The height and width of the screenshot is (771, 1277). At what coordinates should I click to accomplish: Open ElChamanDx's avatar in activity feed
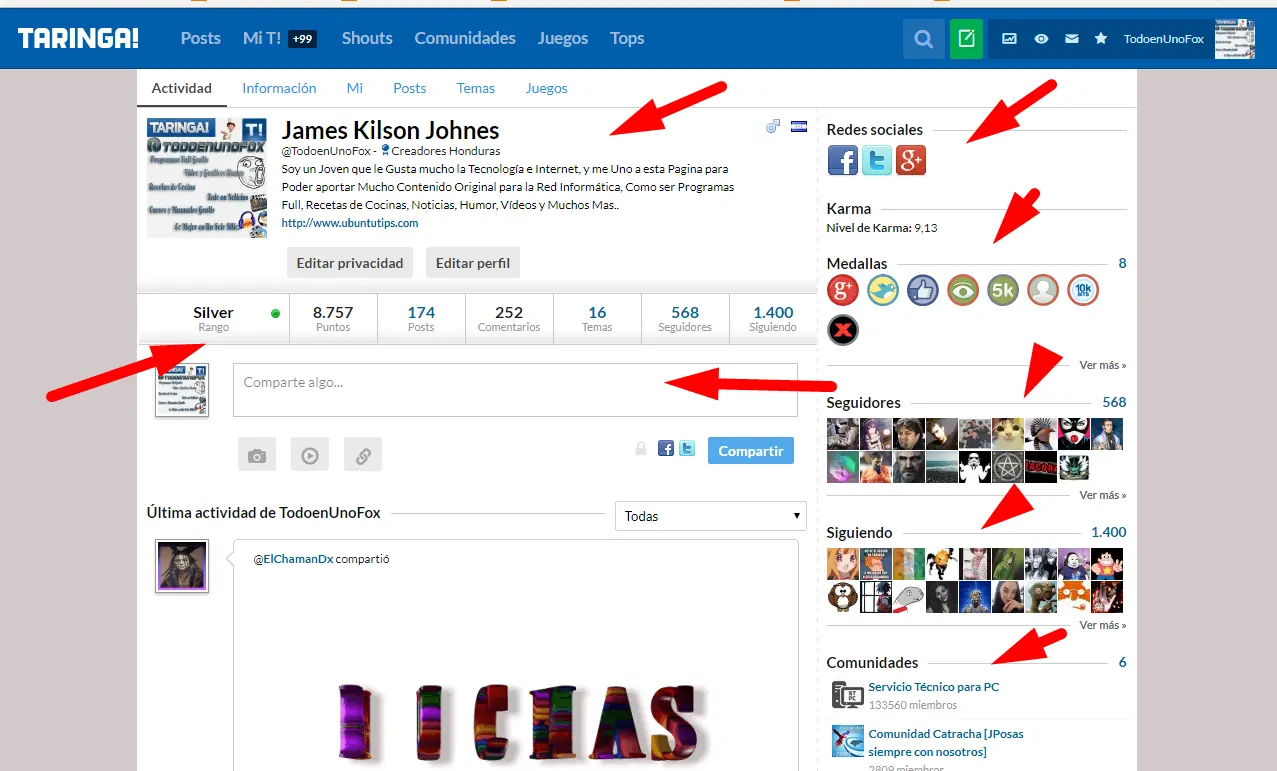(x=182, y=566)
